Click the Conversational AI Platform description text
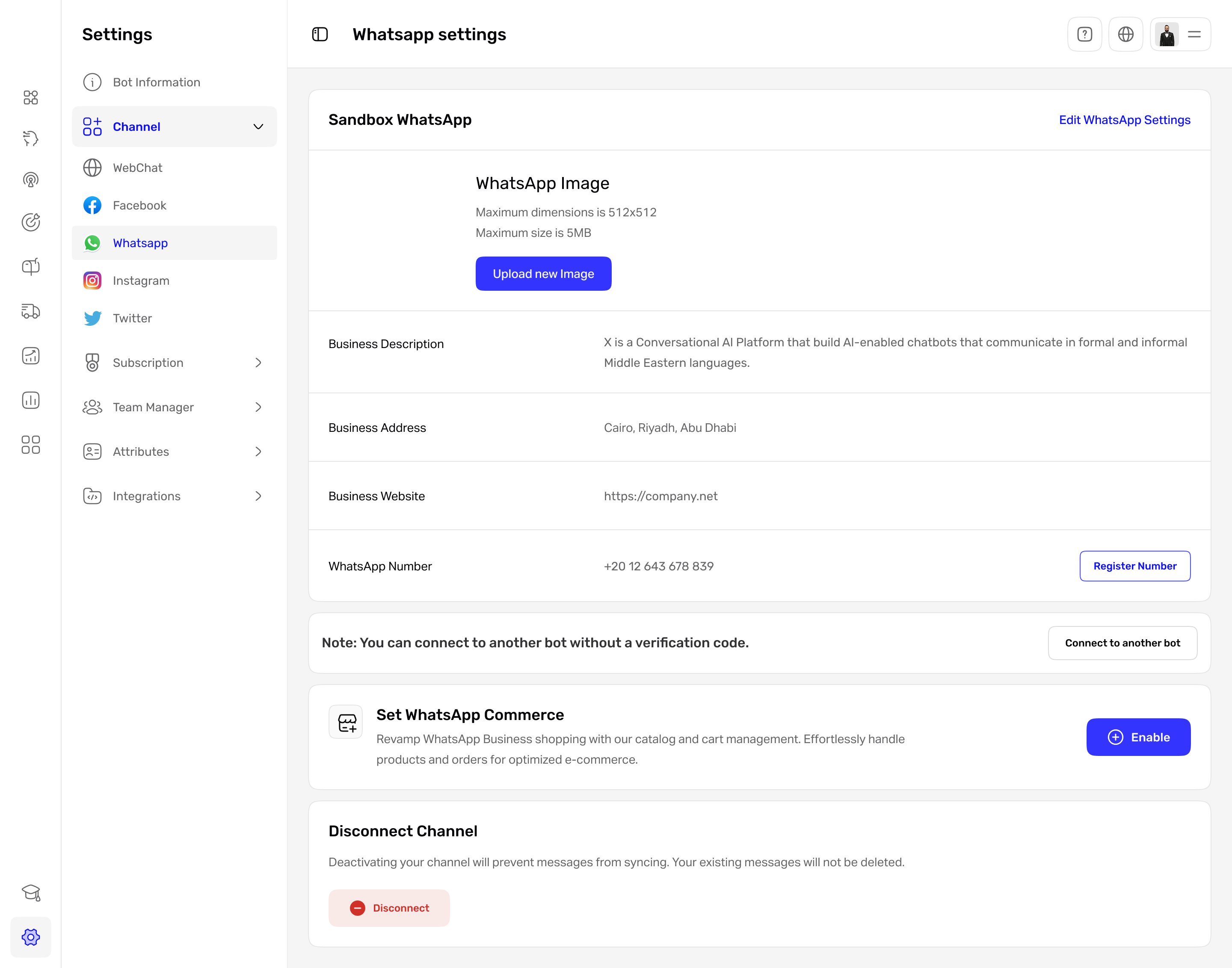This screenshot has width=1232, height=968. coord(896,352)
